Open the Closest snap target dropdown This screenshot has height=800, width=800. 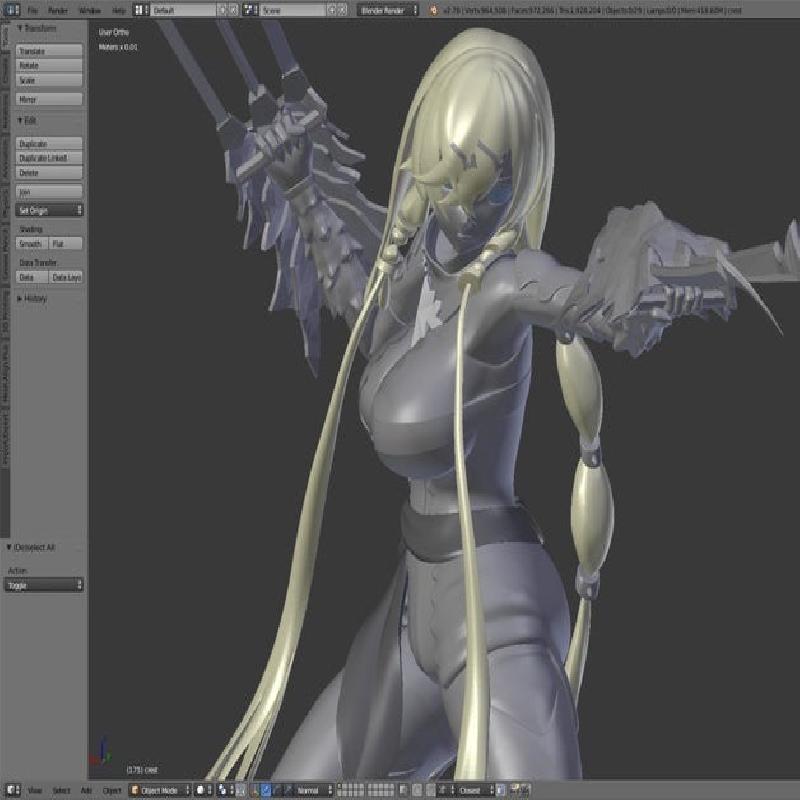[474, 790]
